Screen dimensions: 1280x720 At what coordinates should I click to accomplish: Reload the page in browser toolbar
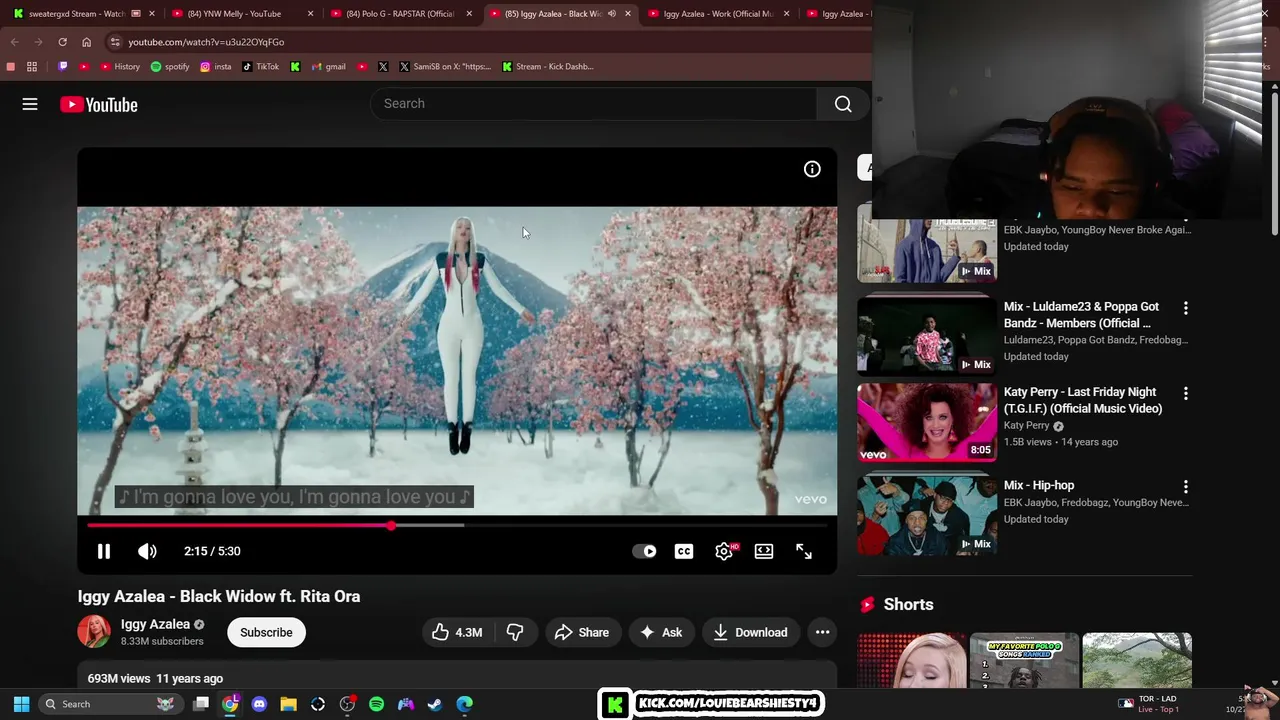(62, 42)
